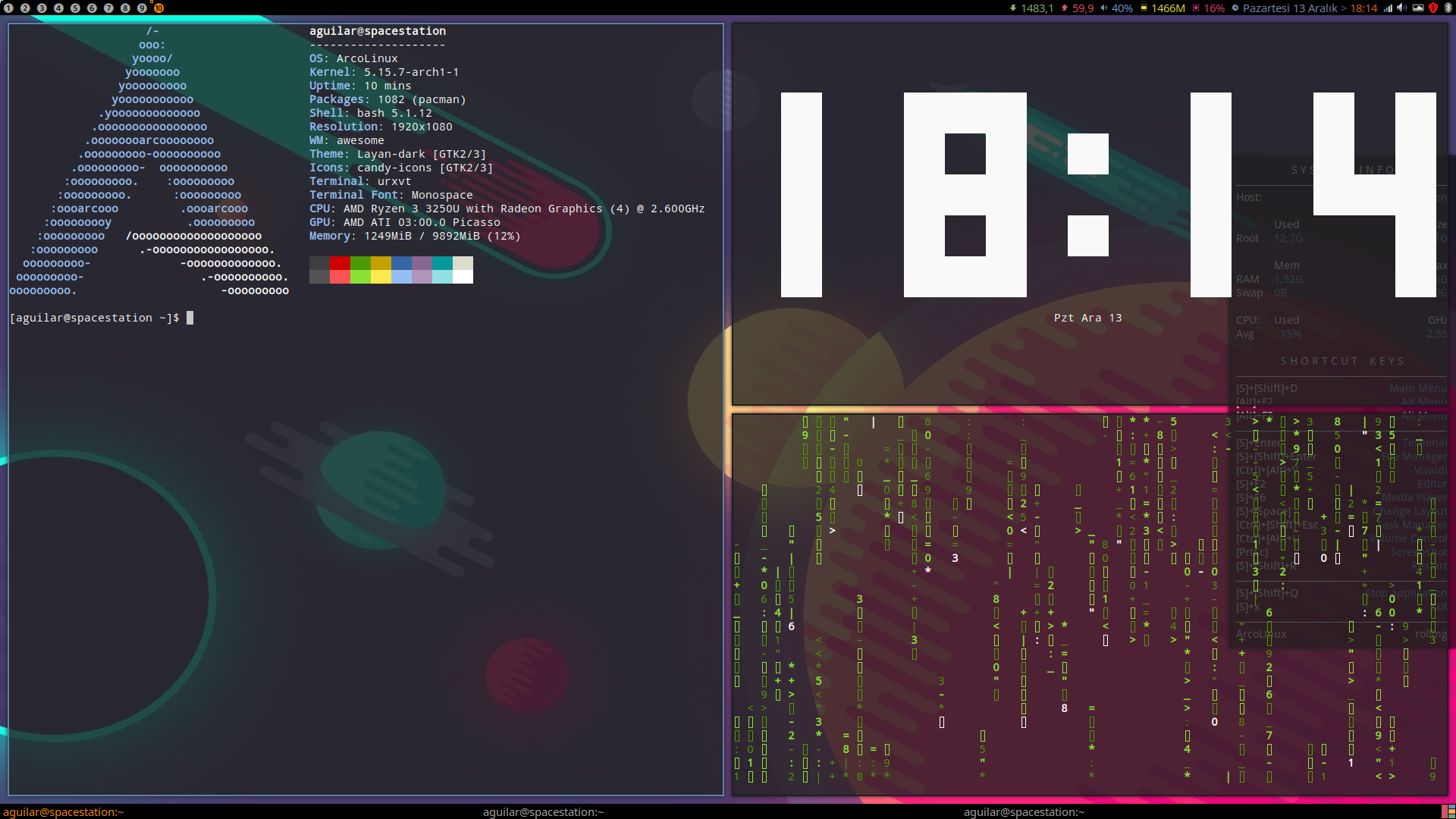
Task: Switch to workspace tag 5
Action: (x=75, y=8)
